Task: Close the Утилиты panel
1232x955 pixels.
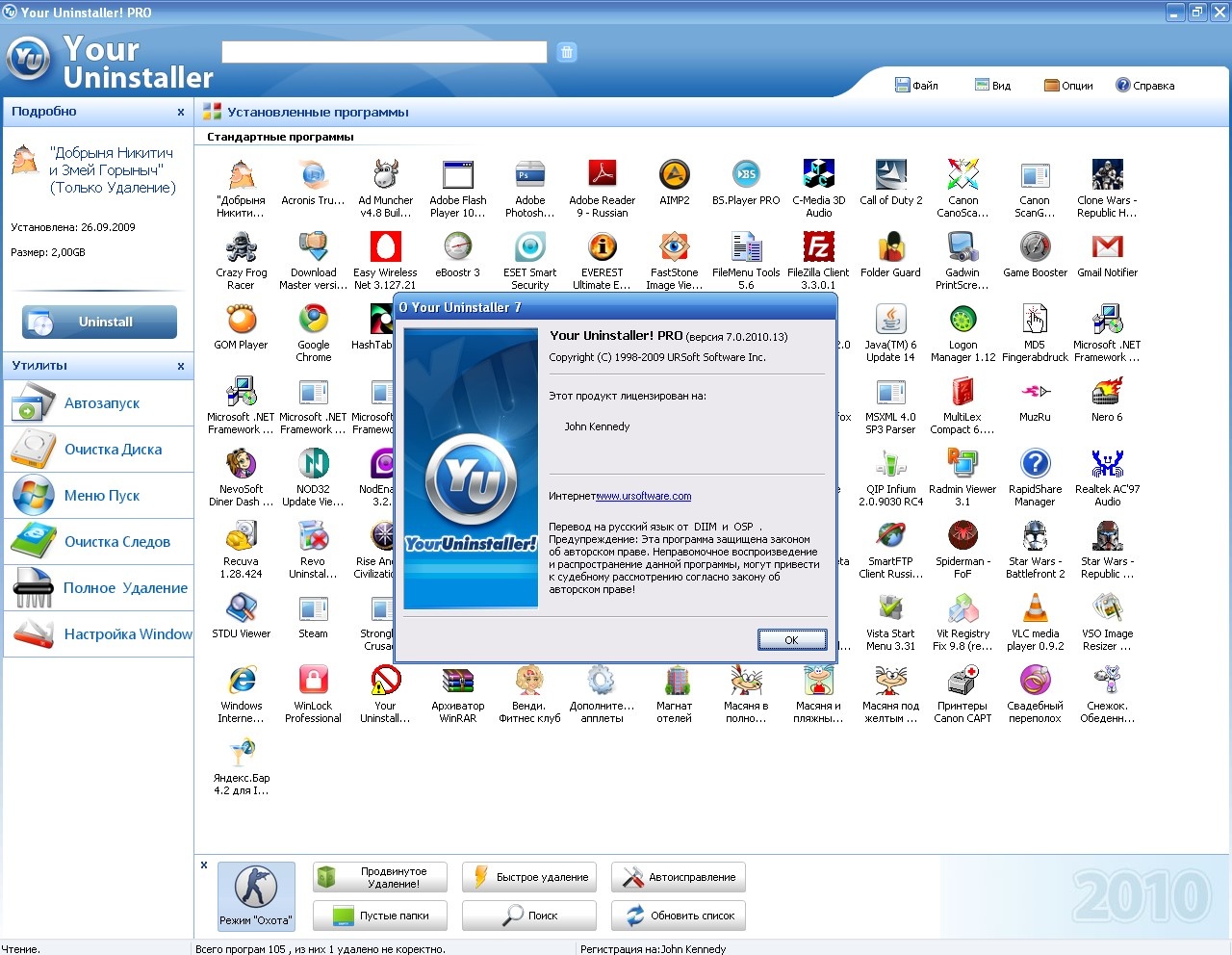Action: click(x=181, y=367)
